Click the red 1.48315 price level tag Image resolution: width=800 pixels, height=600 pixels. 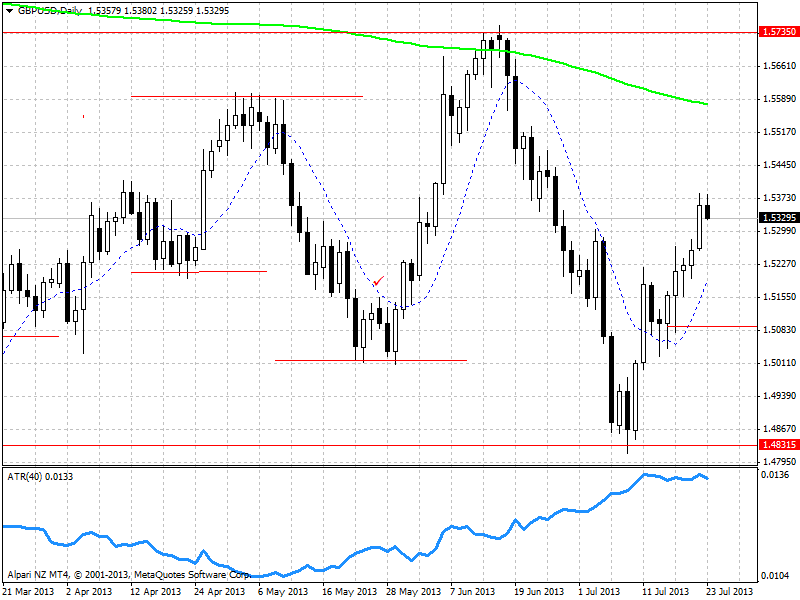tap(779, 445)
